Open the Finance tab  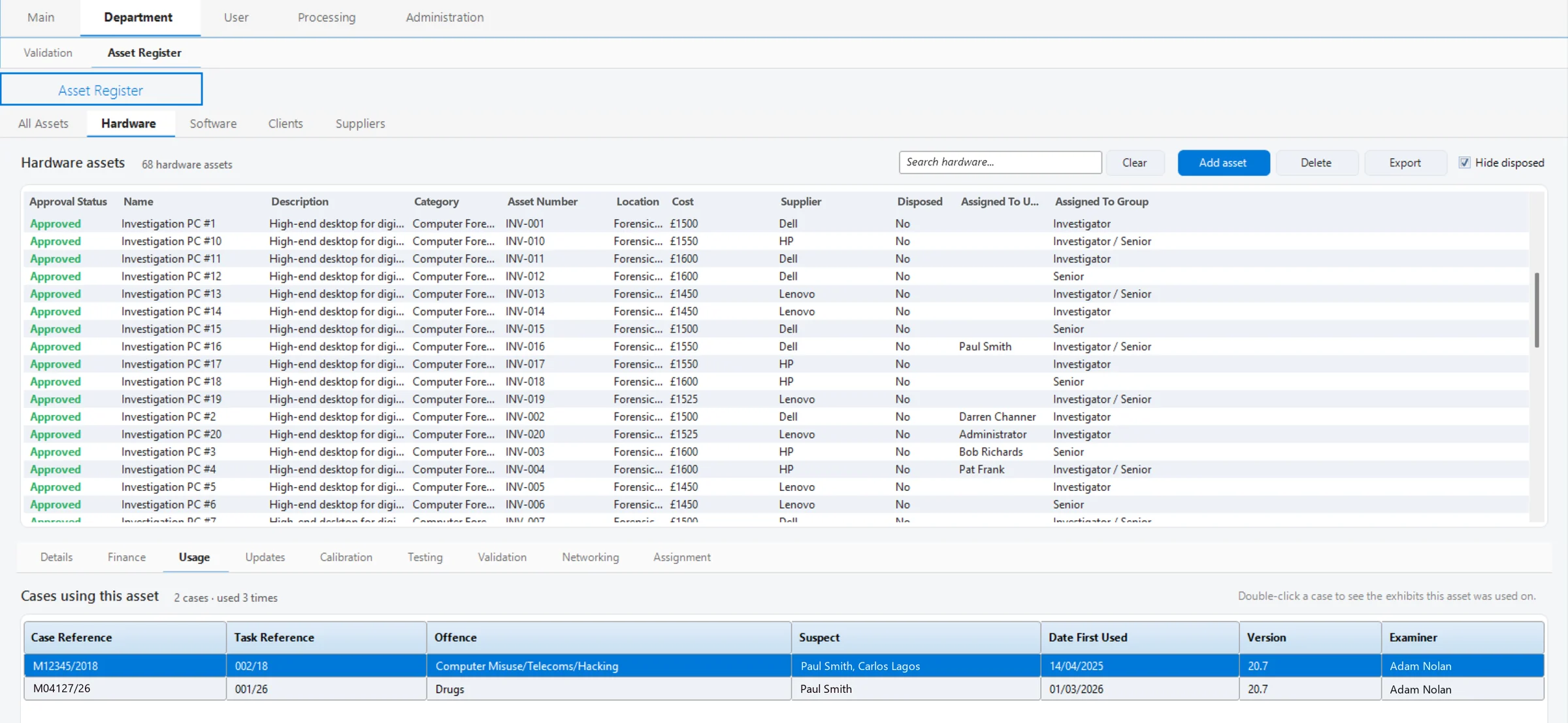pyautogui.click(x=127, y=557)
